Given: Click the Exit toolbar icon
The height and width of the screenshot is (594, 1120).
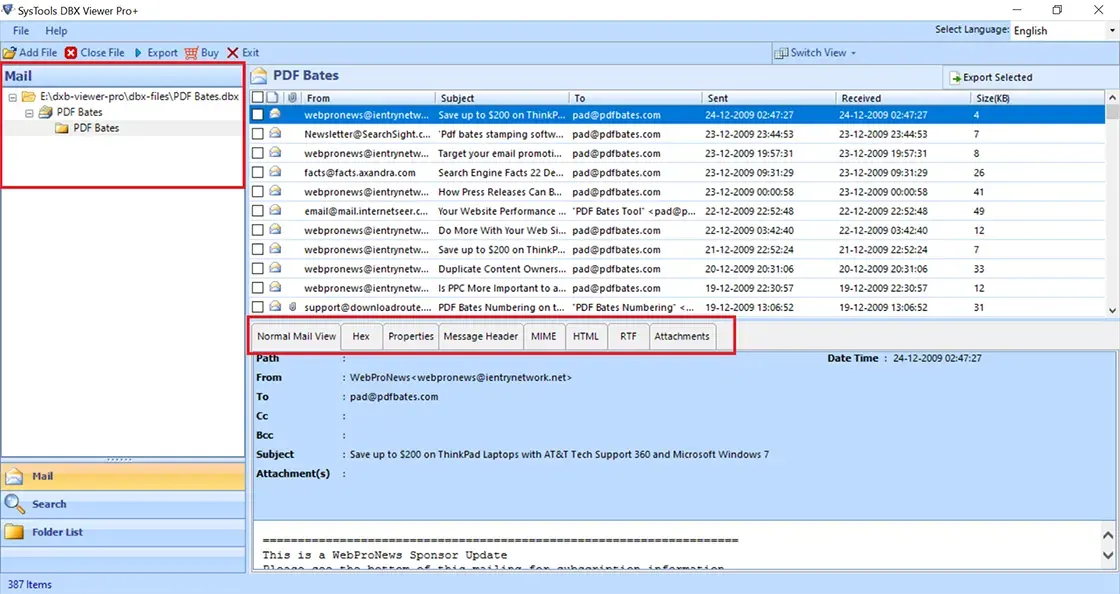Looking at the screenshot, I should click(233, 53).
